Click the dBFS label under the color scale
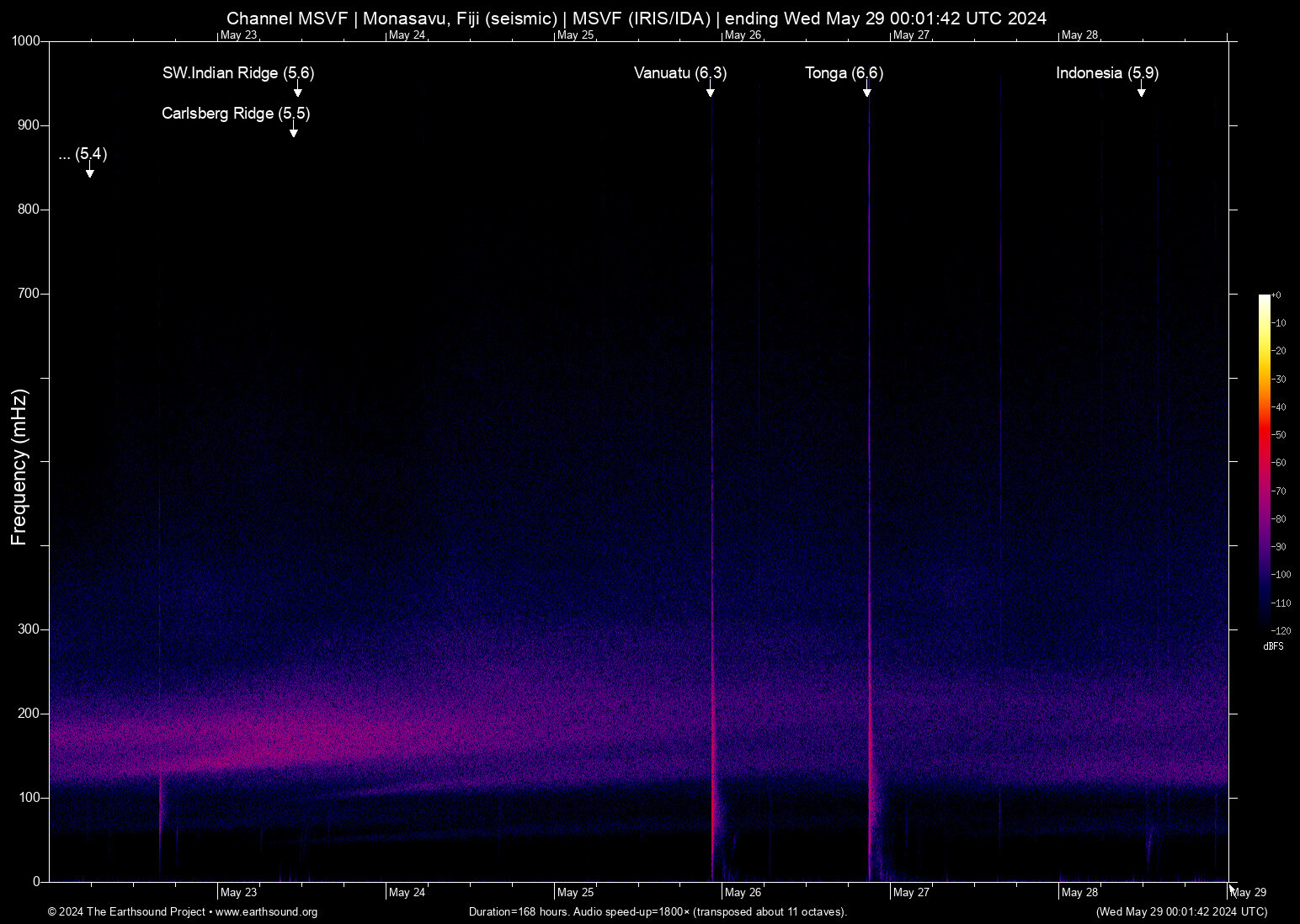The height and width of the screenshot is (924, 1300). click(1273, 645)
